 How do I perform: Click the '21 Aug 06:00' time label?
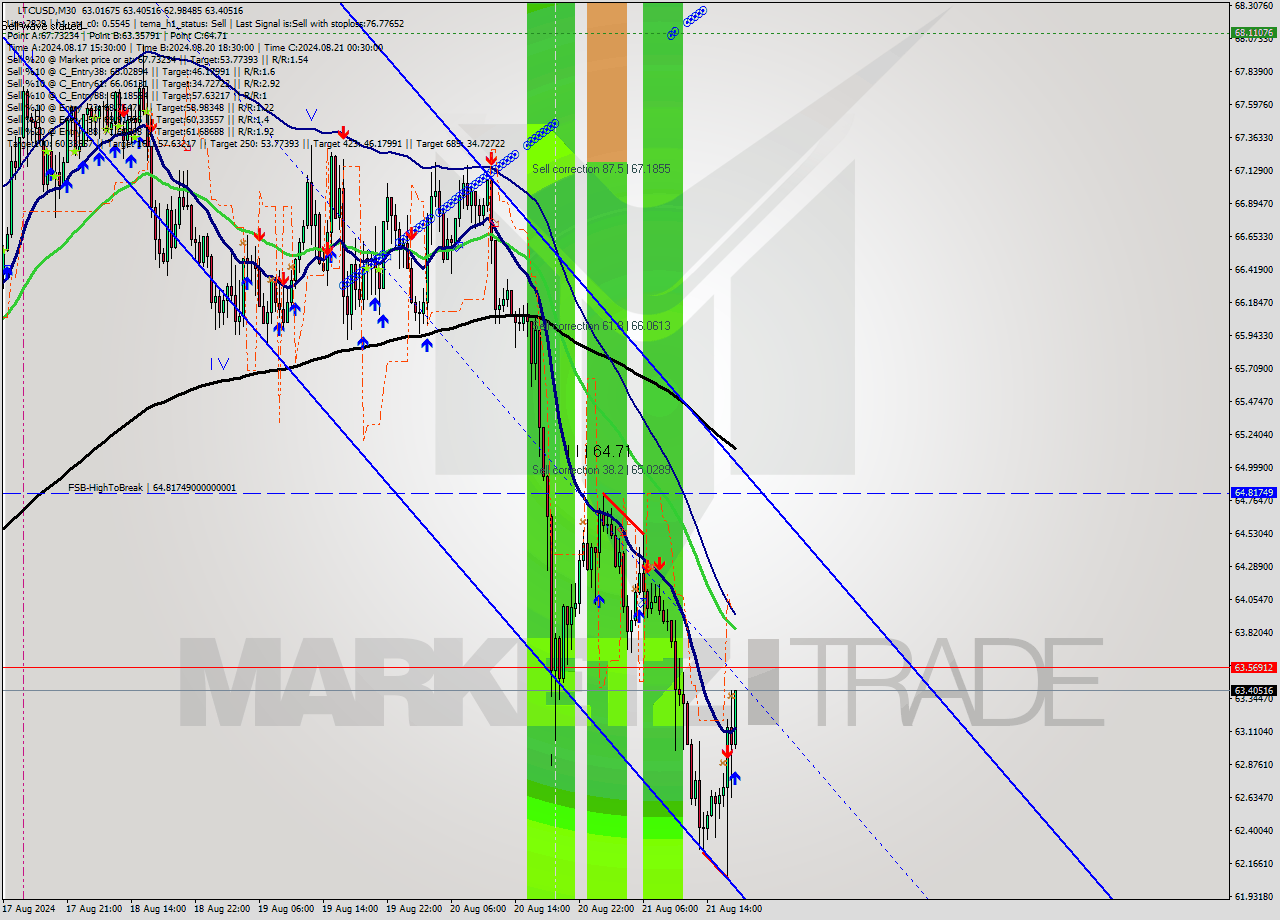pos(670,909)
